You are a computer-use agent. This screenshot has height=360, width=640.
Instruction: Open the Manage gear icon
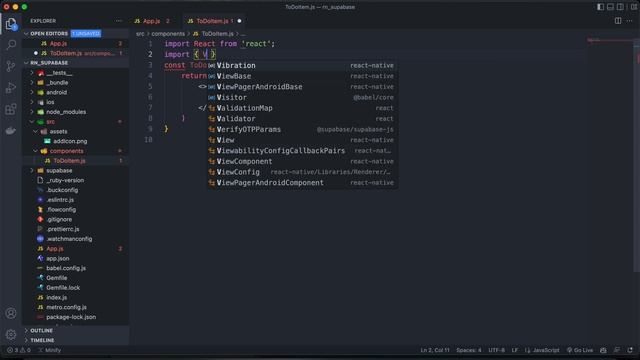(x=11, y=334)
